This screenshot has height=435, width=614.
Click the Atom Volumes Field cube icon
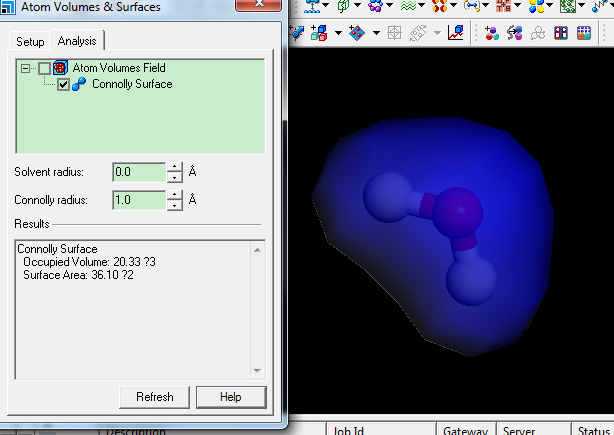tap(60, 68)
